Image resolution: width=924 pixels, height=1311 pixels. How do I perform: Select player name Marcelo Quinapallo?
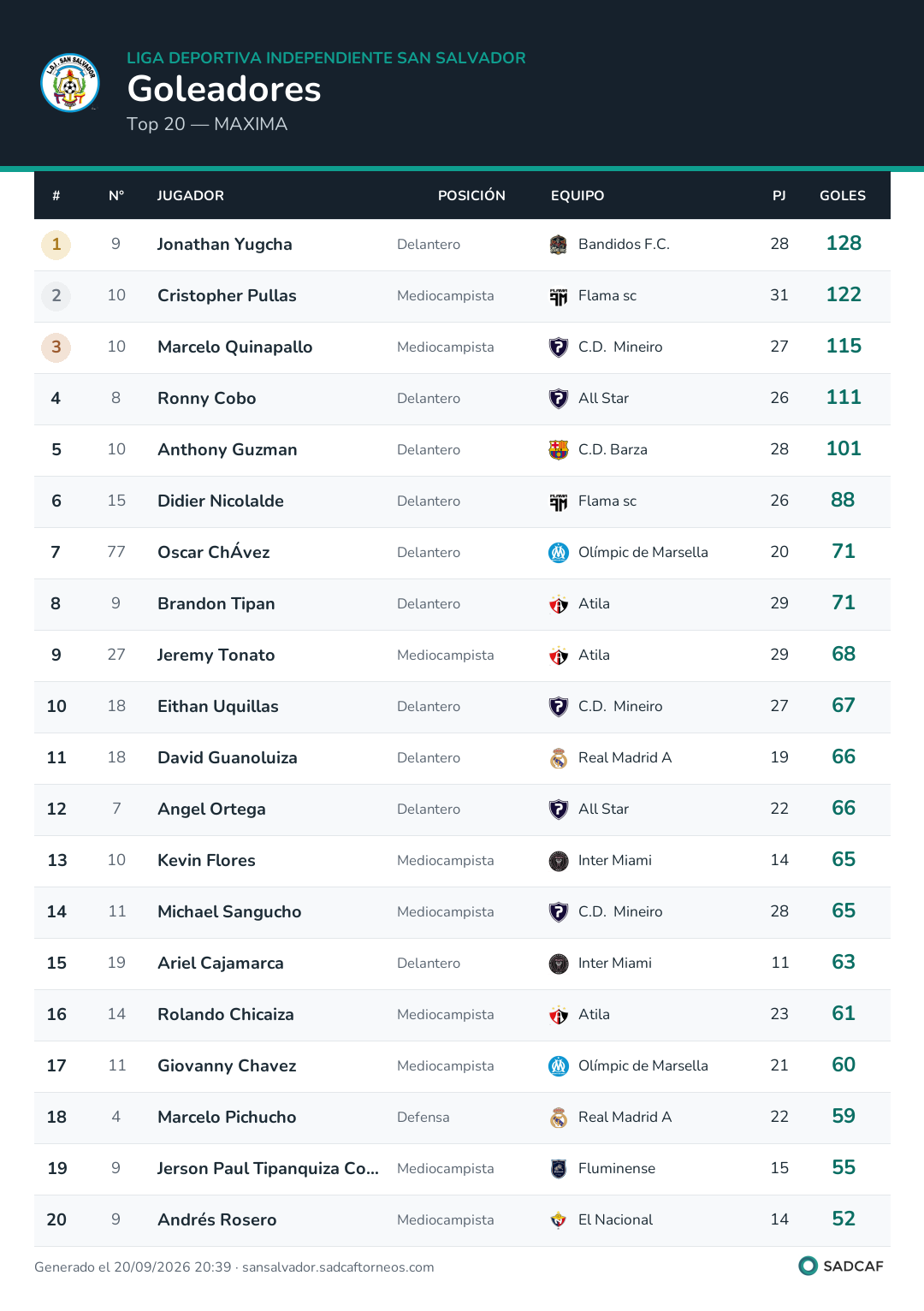[x=235, y=347]
